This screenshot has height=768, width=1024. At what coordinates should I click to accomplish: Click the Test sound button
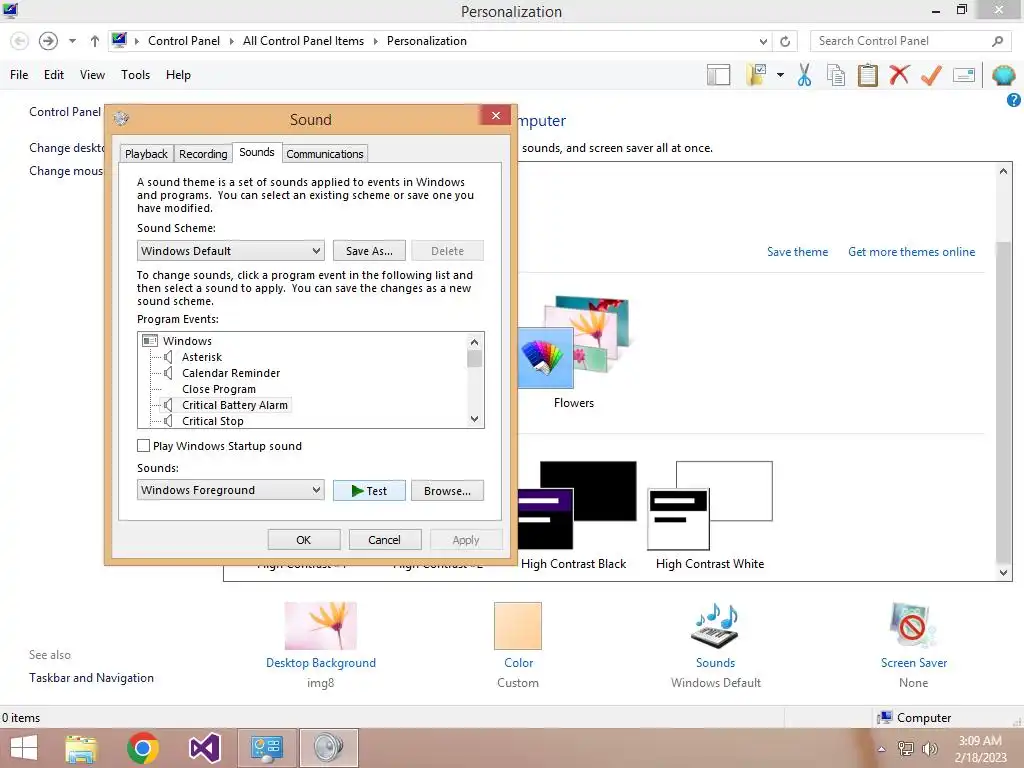click(x=369, y=490)
